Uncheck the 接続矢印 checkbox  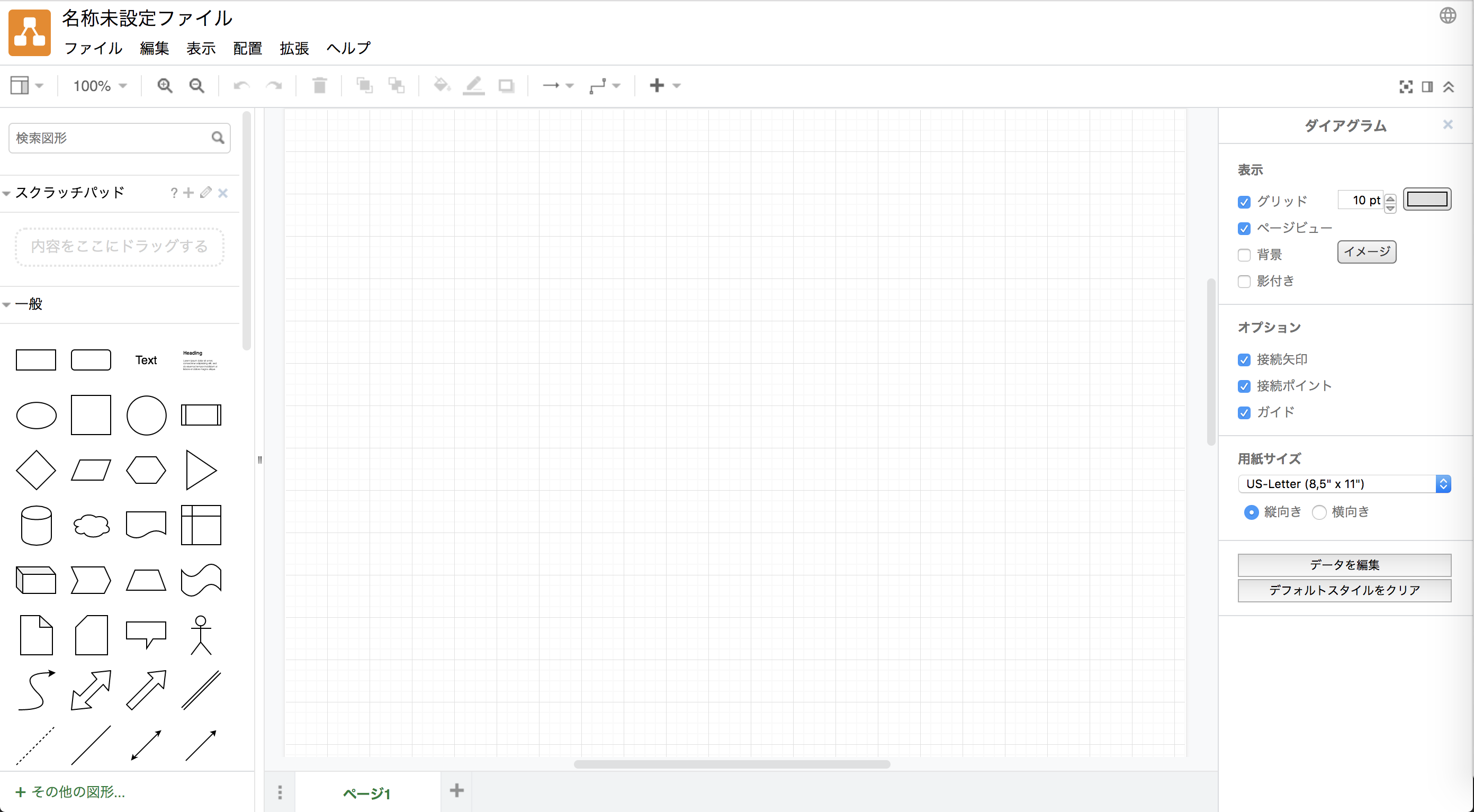[1244, 360]
